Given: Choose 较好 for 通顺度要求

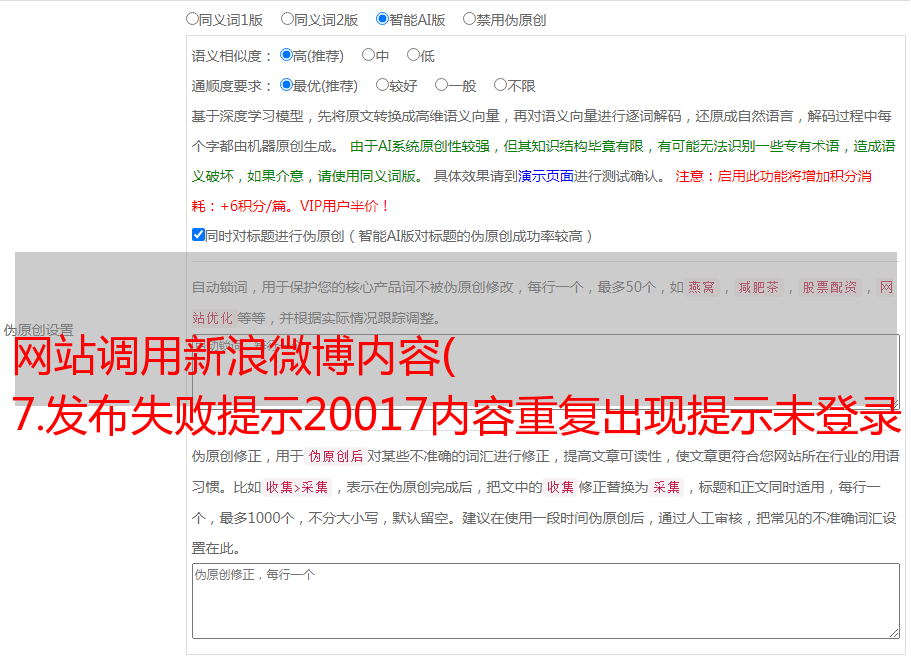Looking at the screenshot, I should 382,85.
